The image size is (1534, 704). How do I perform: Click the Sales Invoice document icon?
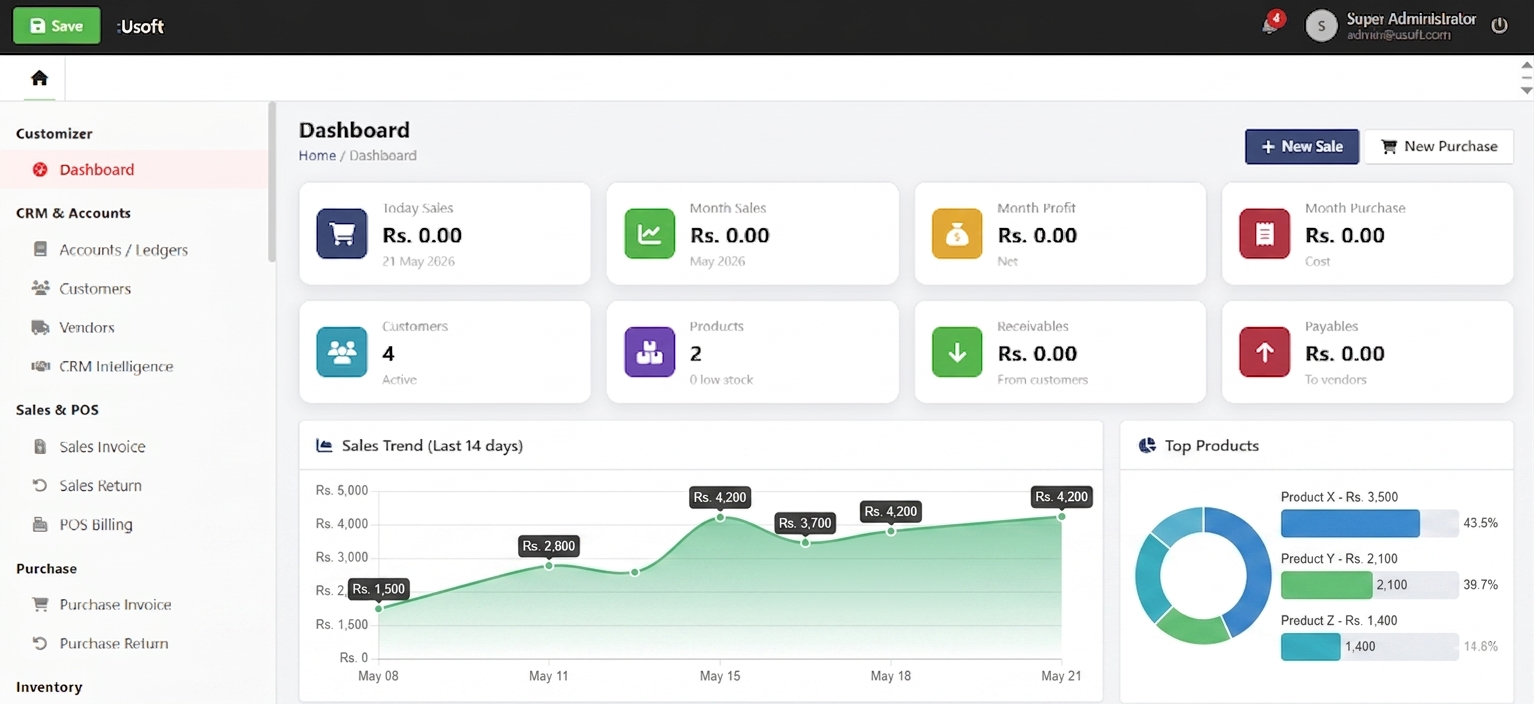40,446
